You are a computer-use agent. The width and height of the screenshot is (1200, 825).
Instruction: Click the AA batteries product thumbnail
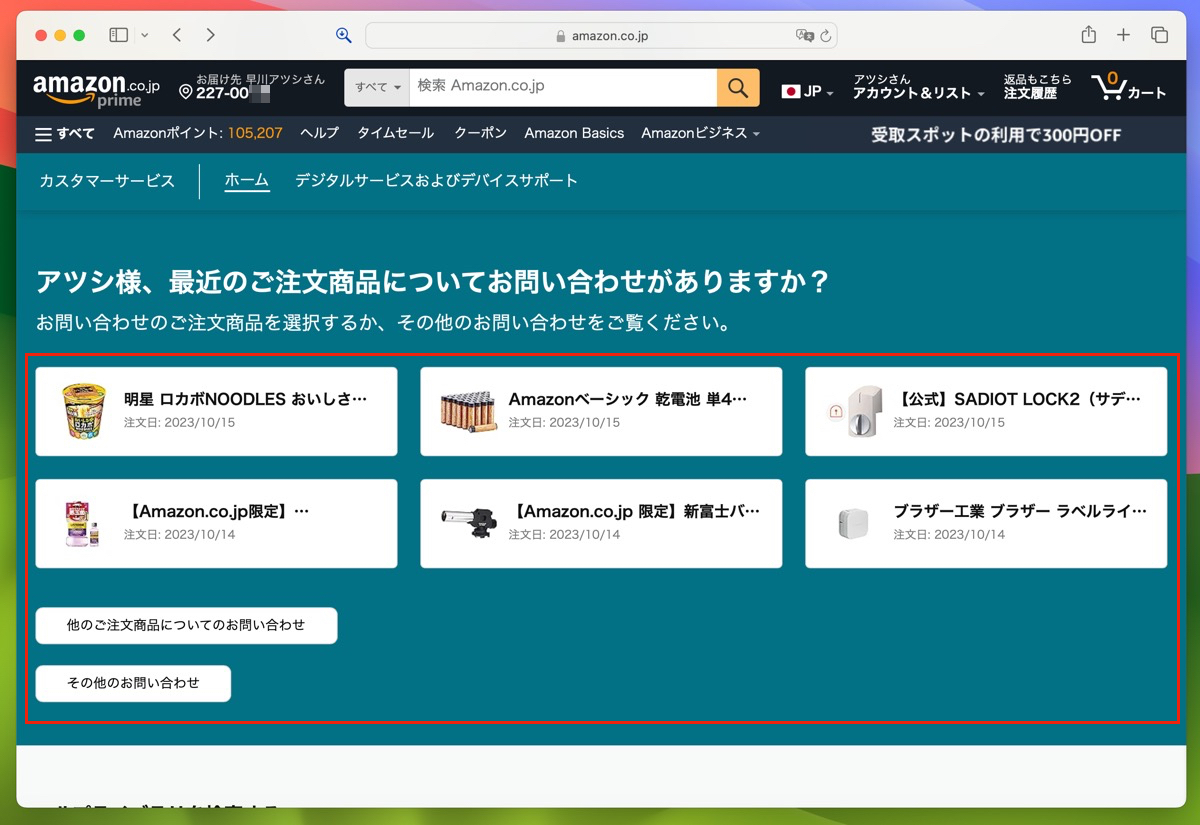468,411
